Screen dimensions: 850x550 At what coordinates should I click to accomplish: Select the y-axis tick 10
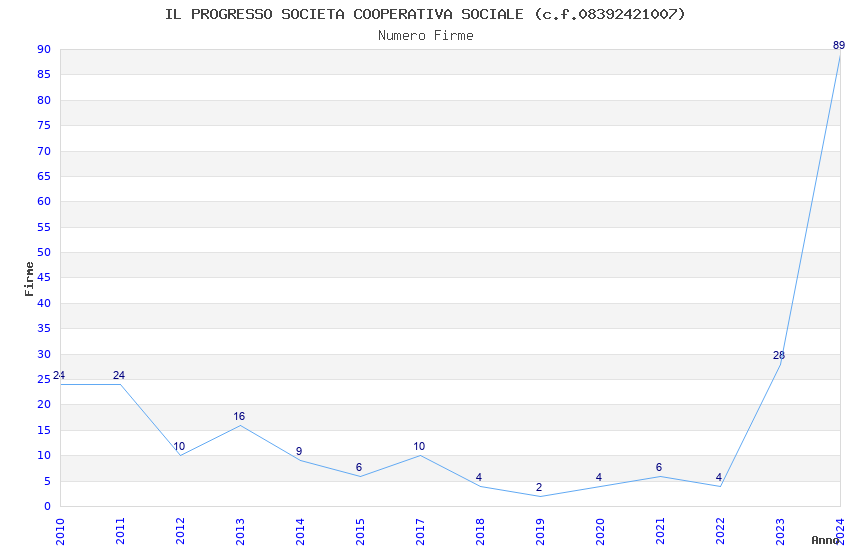click(44, 456)
